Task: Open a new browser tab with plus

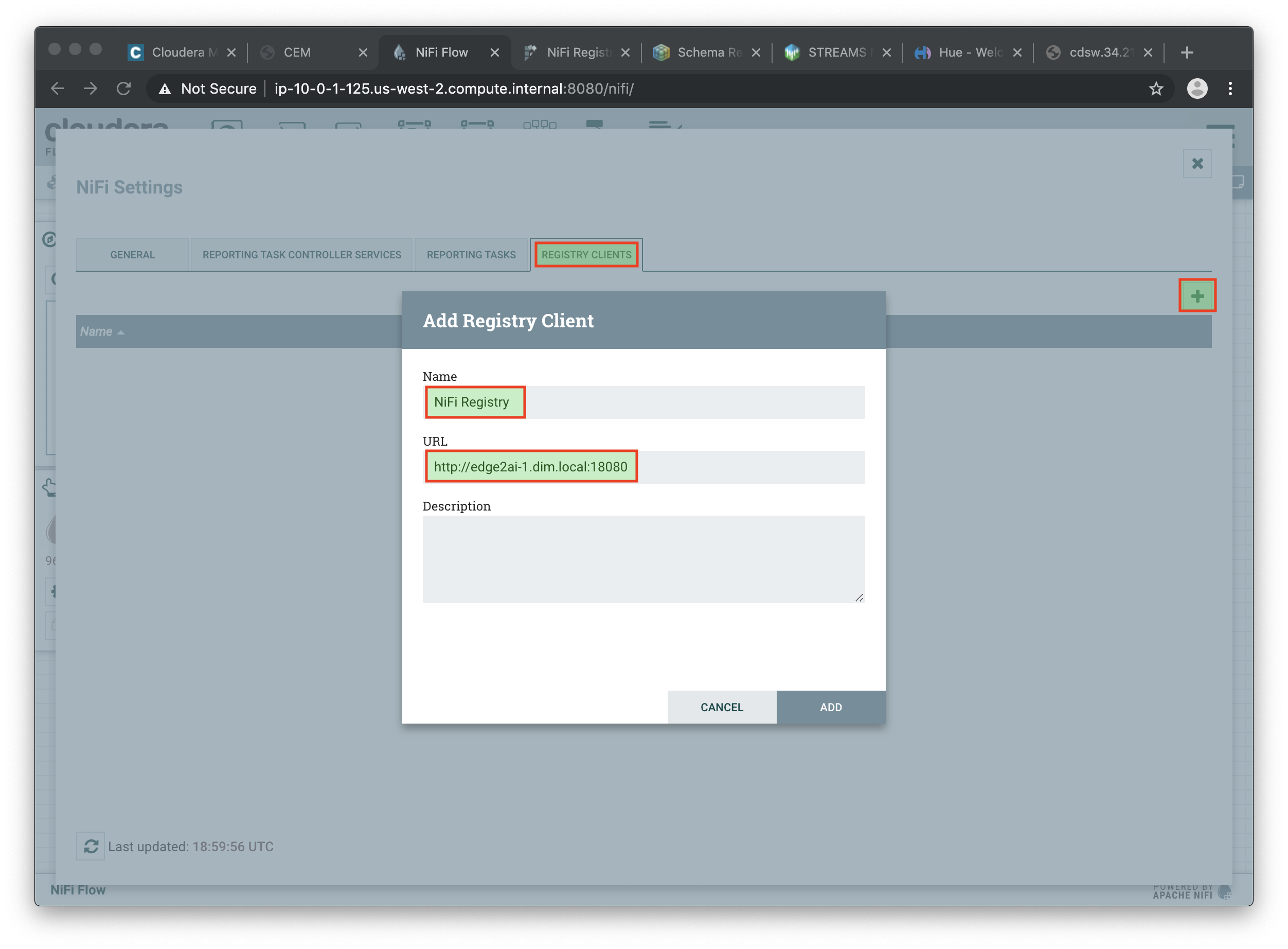Action: pyautogui.click(x=1187, y=52)
